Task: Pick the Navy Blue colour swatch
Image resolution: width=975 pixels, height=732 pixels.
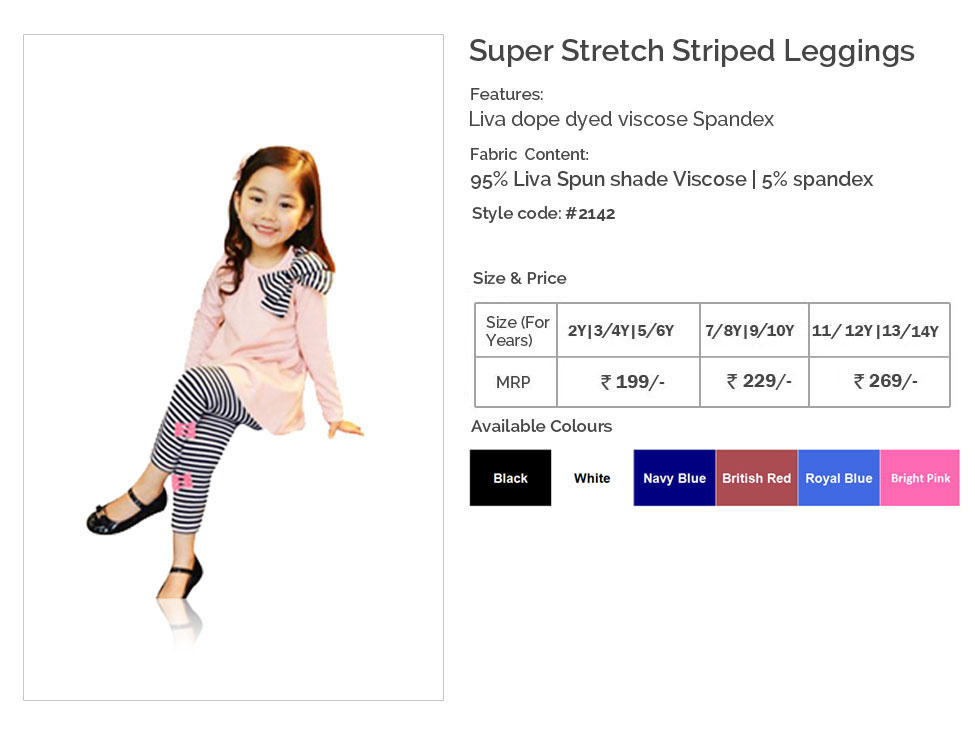Action: pos(674,478)
